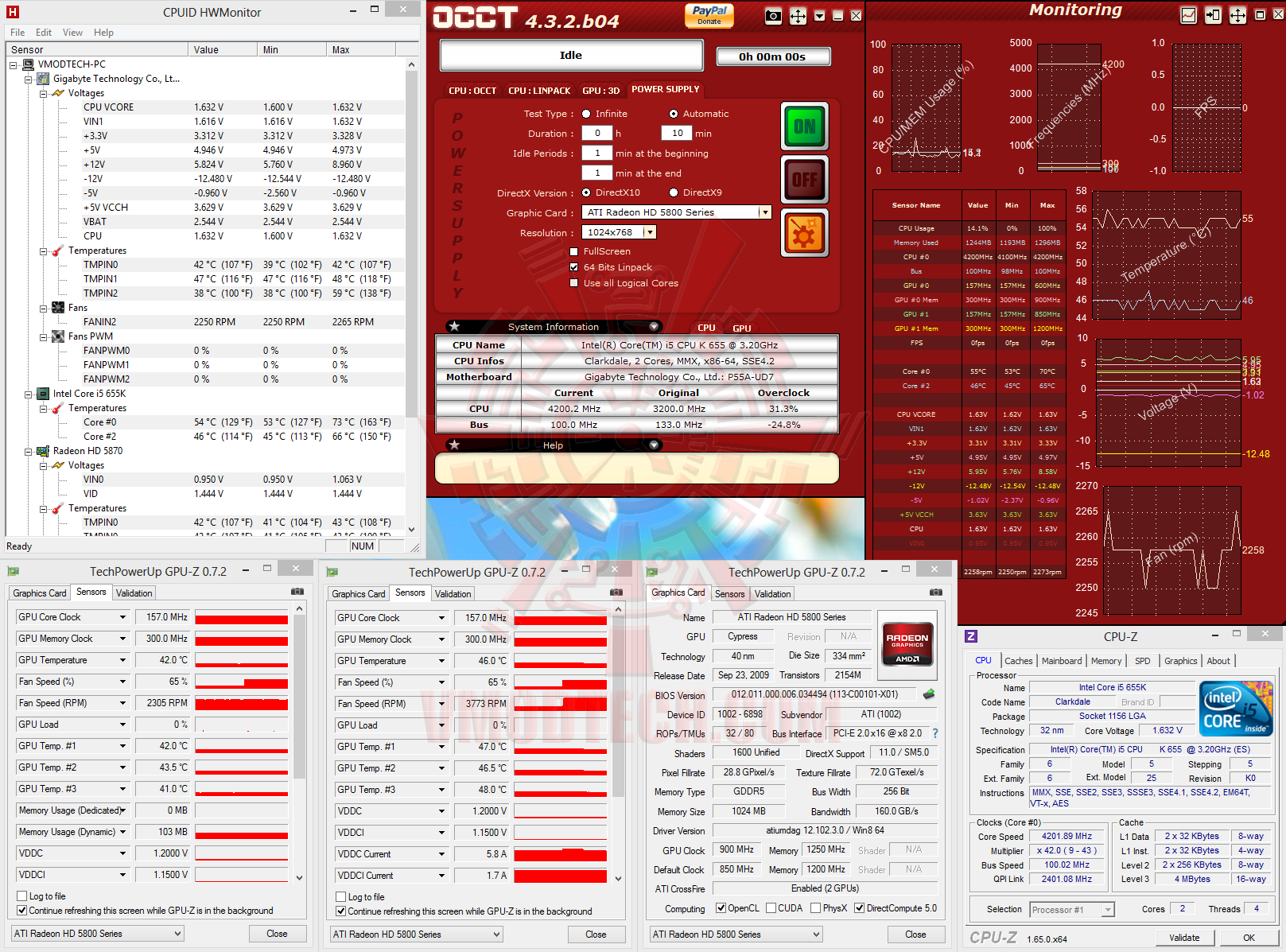The image size is (1286, 952).
Task: Click the Bus Interface question mark in GPU-Z
Action: 935,733
